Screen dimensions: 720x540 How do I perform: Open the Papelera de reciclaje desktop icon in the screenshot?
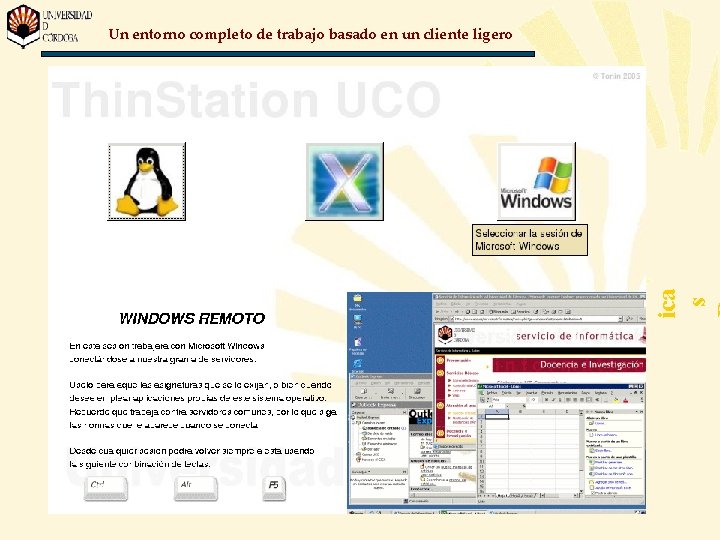point(358,346)
